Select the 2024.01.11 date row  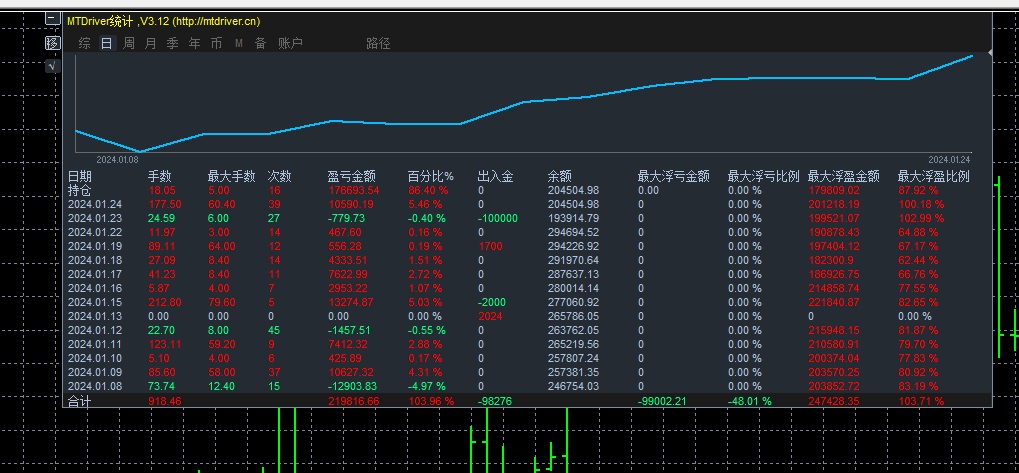click(x=95, y=344)
